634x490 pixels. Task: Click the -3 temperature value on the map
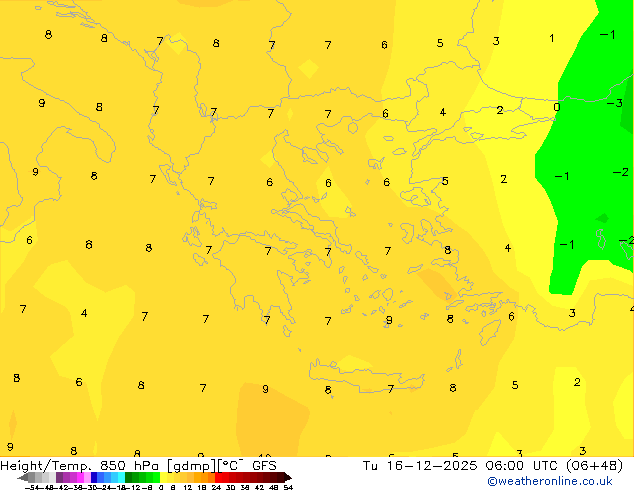(615, 103)
